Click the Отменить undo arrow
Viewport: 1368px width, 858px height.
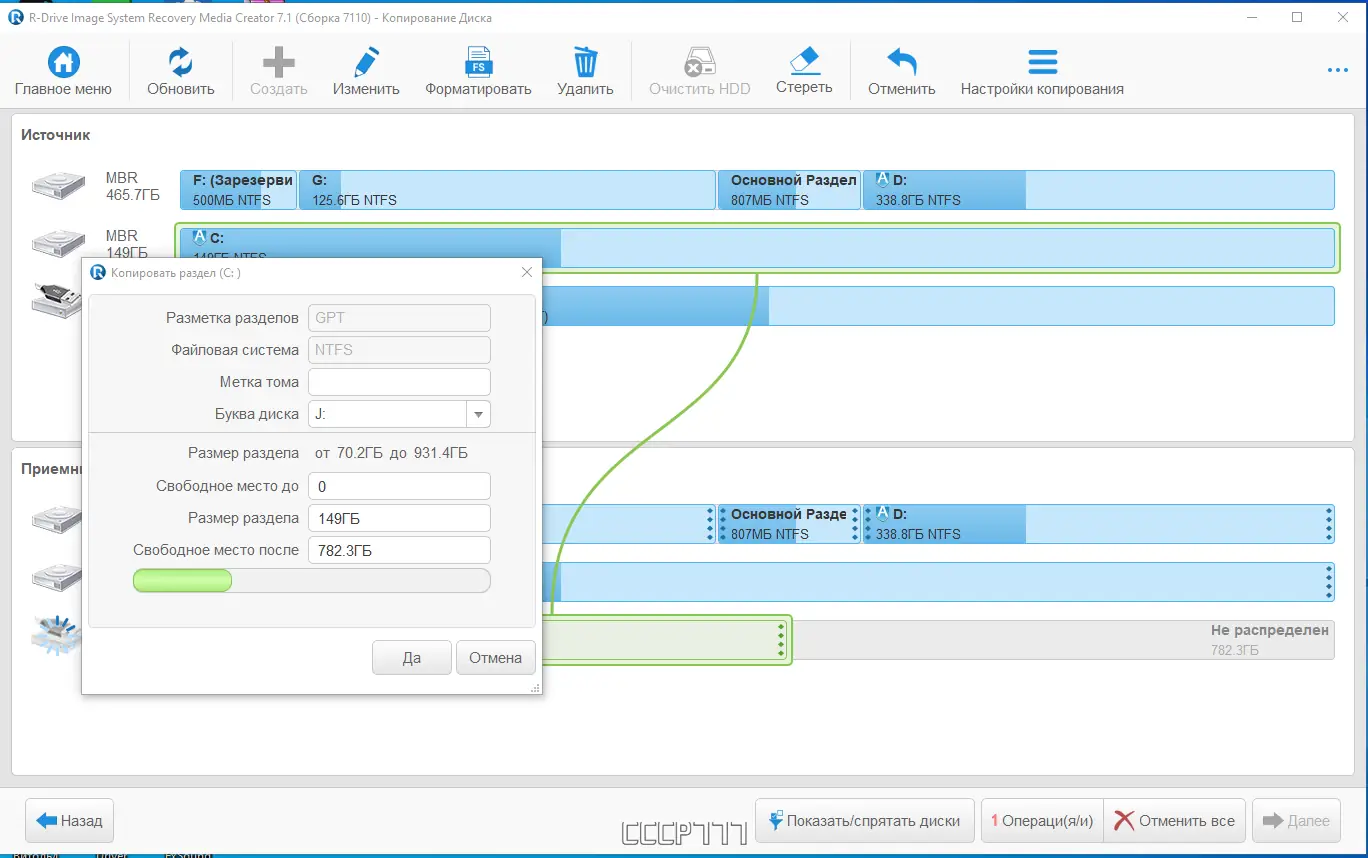[901, 63]
